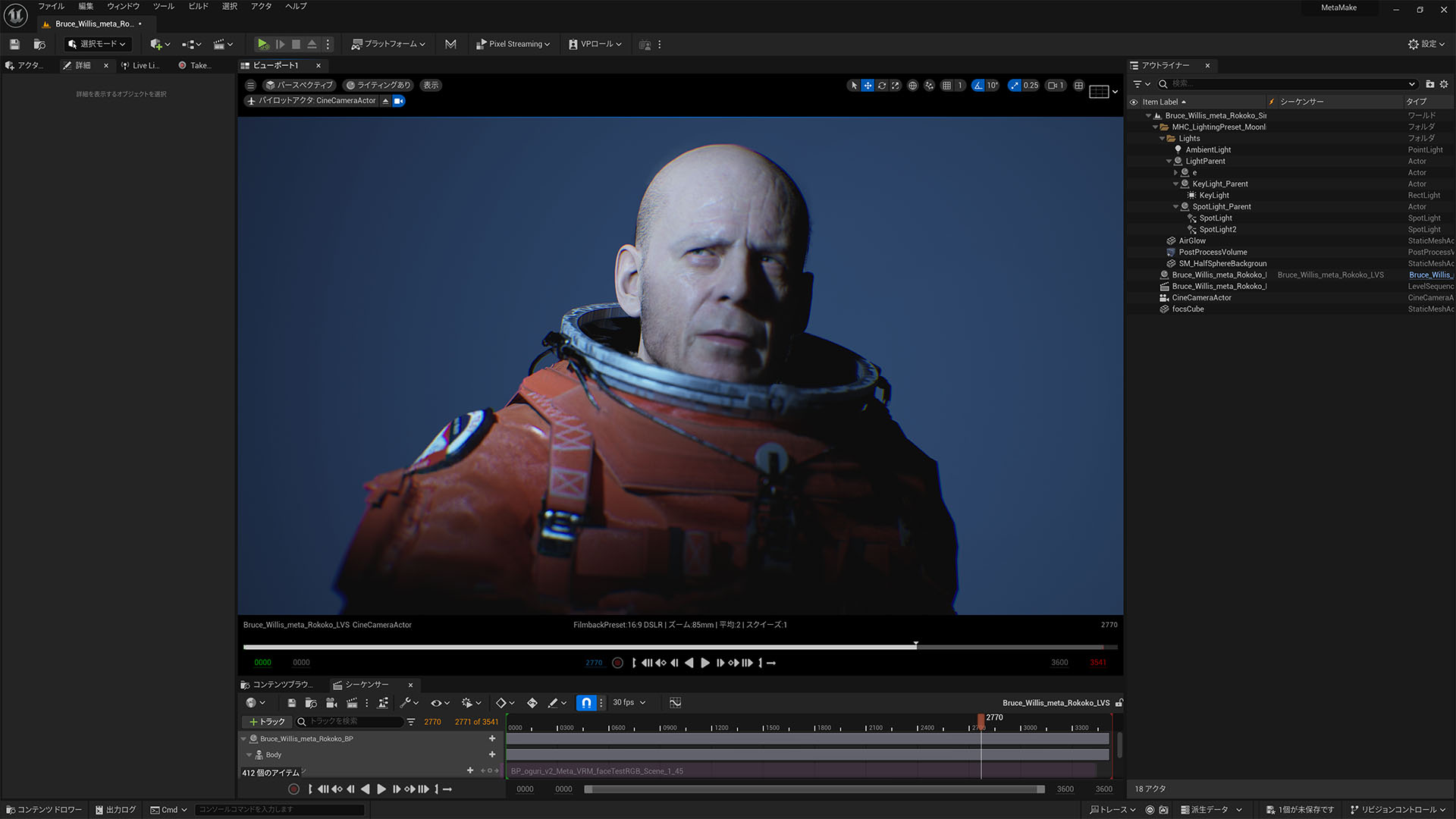Click the viewport layout maximize icon
This screenshot has height=819, width=1456.
[1078, 86]
